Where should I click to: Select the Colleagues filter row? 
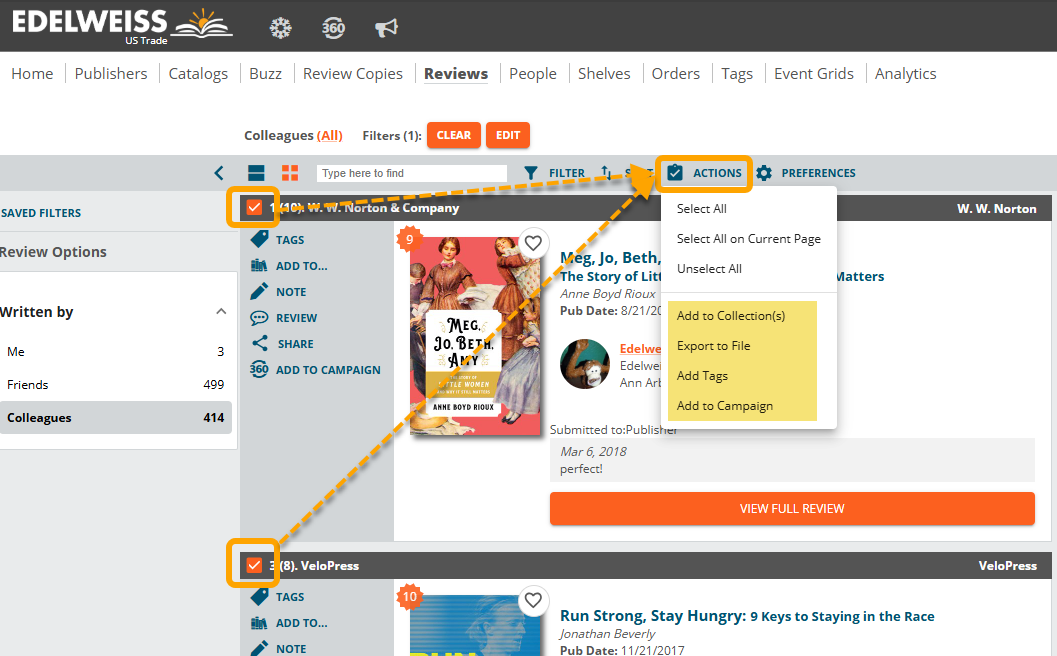pyautogui.click(x=116, y=417)
